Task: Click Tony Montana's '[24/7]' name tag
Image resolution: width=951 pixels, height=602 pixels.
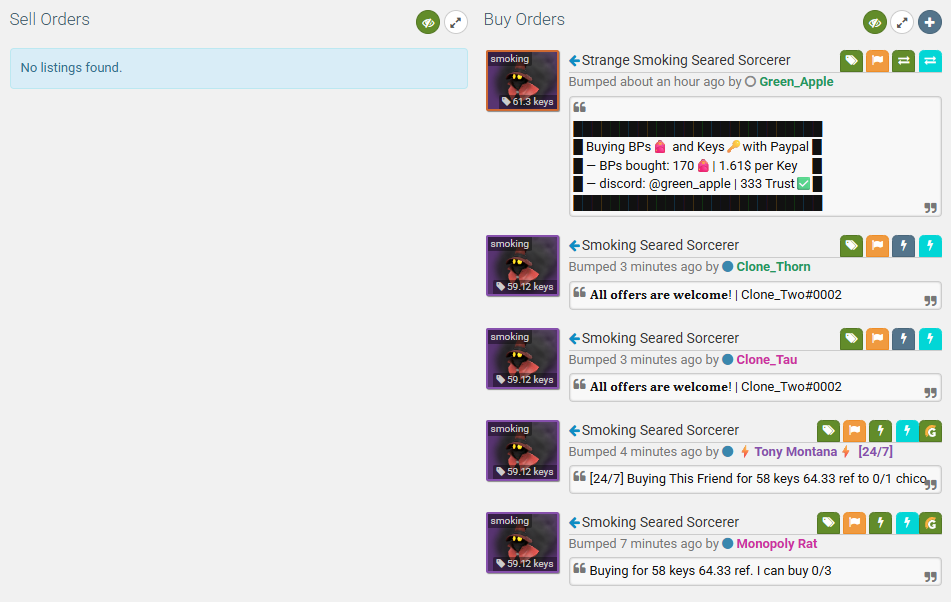Action: tap(875, 452)
